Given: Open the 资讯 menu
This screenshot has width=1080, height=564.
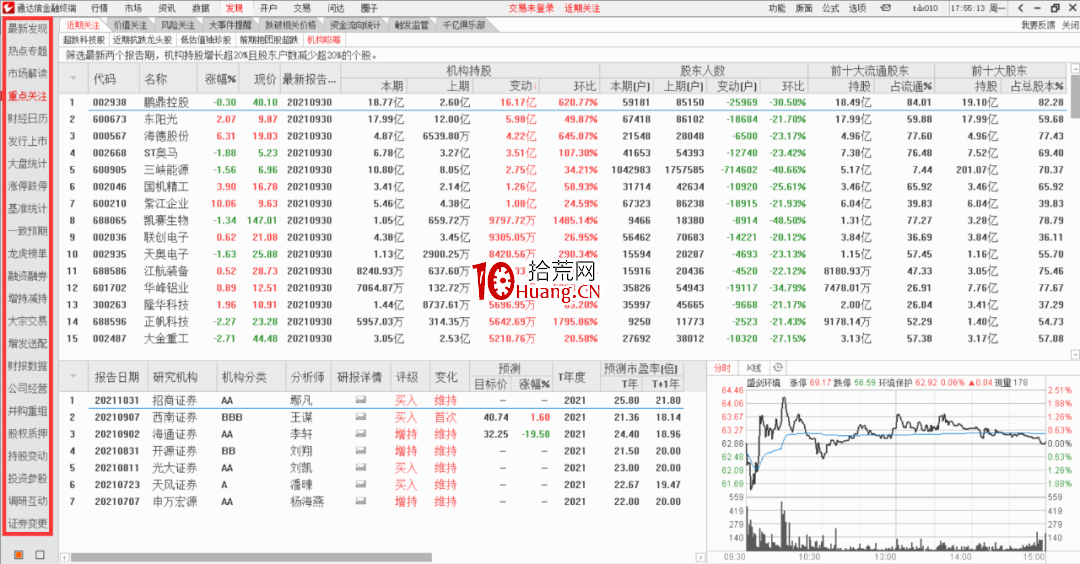Looking at the screenshot, I should pyautogui.click(x=167, y=8).
